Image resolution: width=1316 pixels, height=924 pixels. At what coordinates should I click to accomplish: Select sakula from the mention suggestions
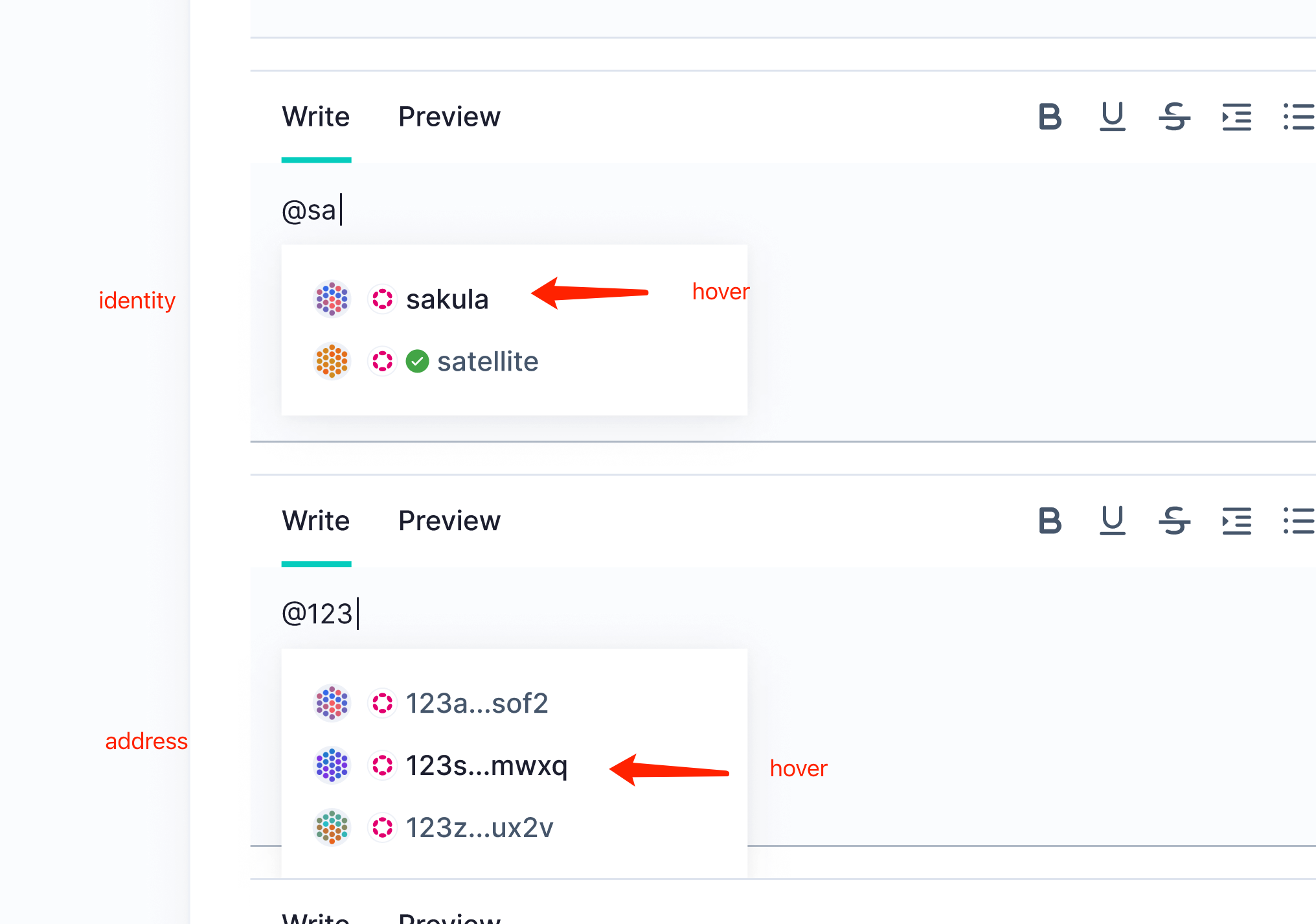[x=448, y=299]
